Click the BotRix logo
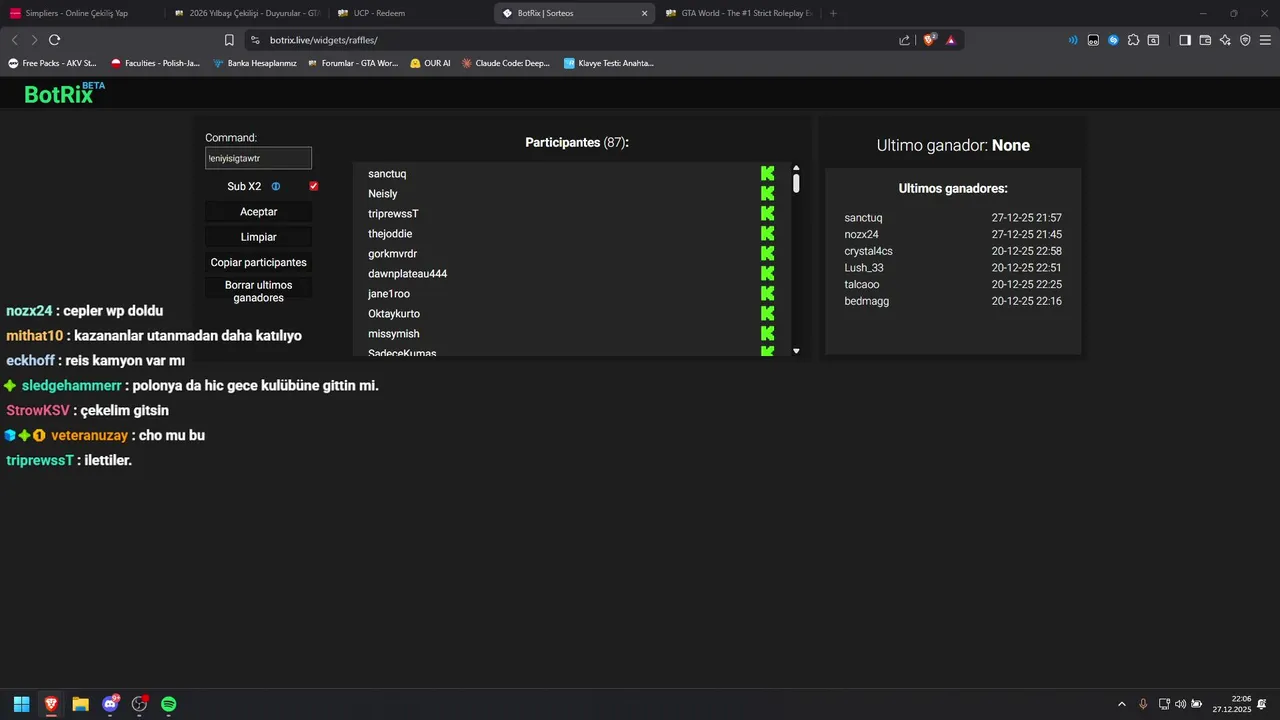 point(64,93)
